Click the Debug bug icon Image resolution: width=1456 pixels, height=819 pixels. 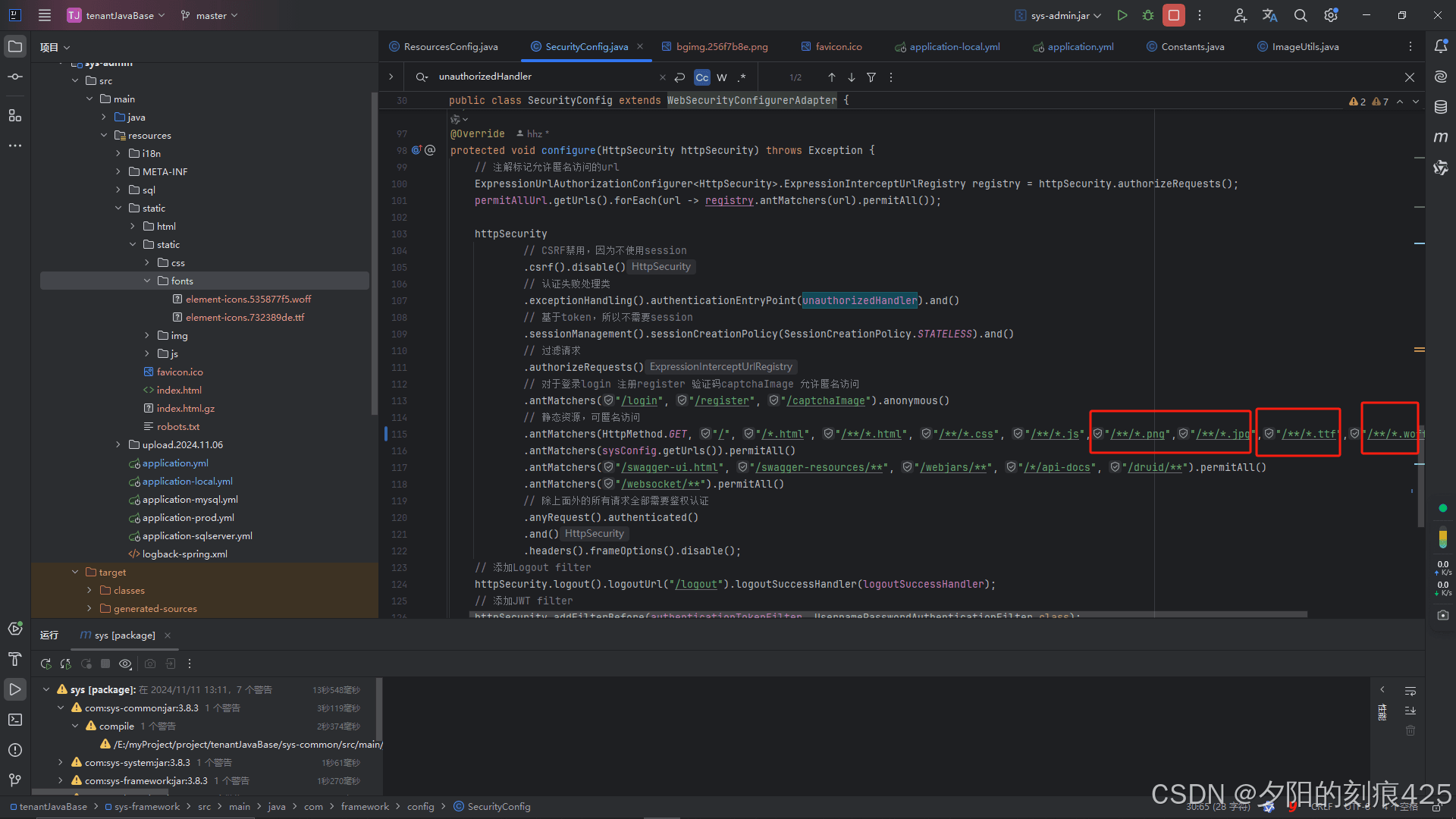click(x=1148, y=15)
